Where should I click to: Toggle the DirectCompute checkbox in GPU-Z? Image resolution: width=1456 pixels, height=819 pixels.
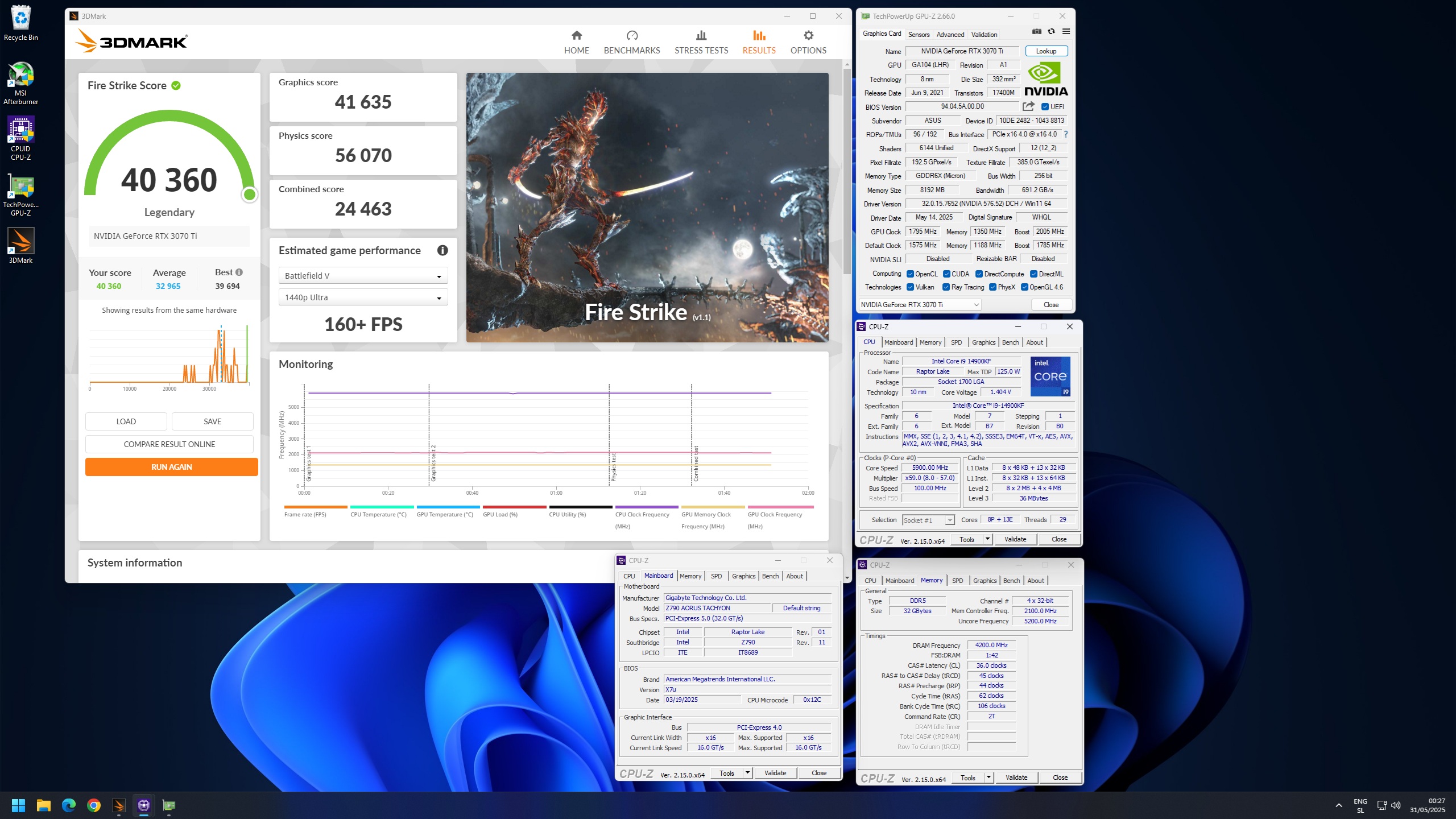pyautogui.click(x=979, y=274)
